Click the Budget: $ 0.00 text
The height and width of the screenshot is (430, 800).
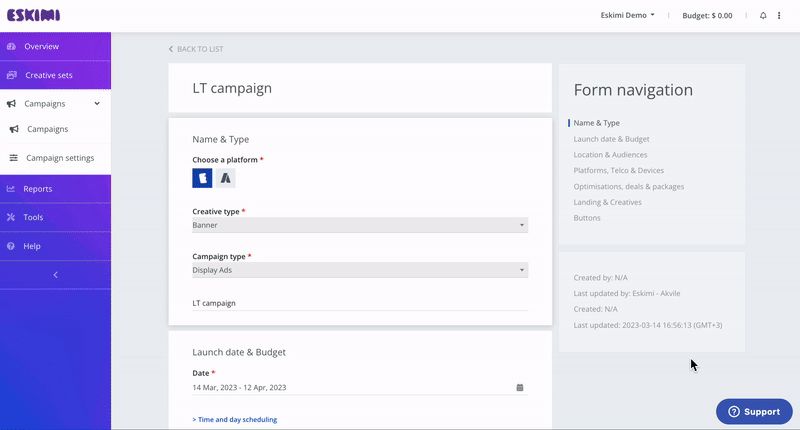pos(707,15)
